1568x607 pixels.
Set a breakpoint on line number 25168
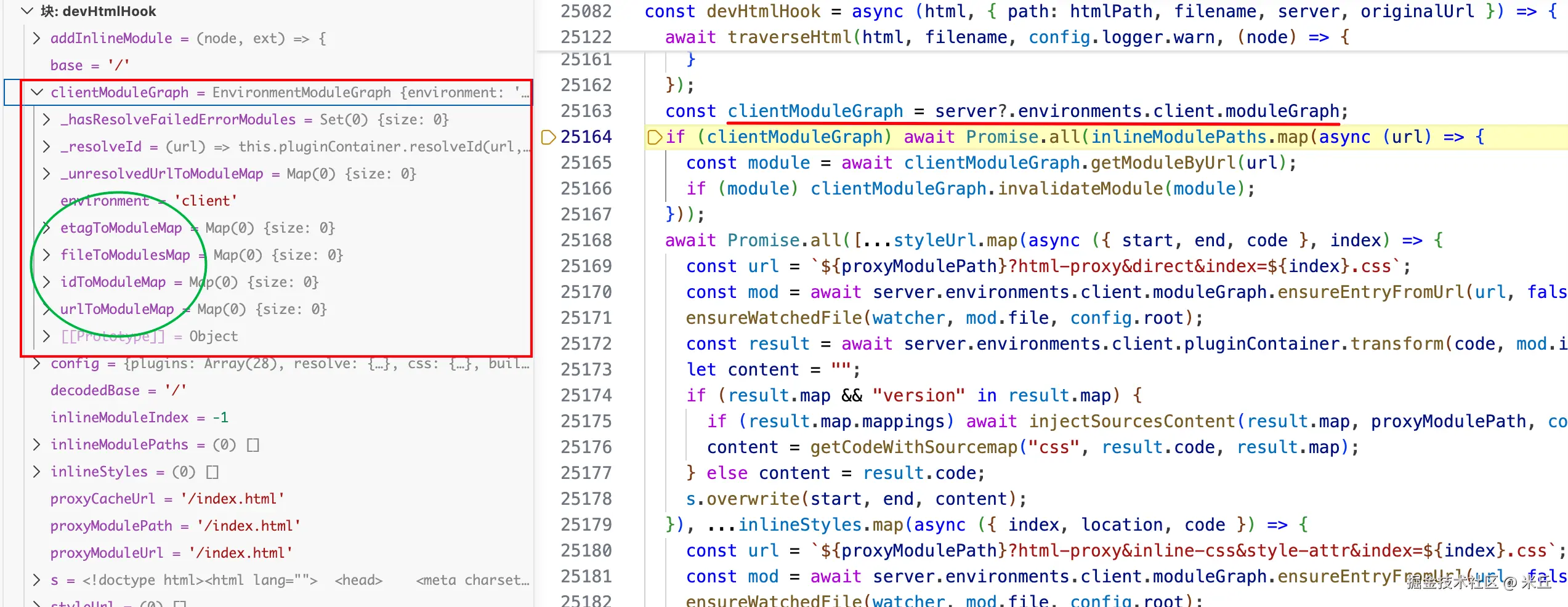pos(586,240)
